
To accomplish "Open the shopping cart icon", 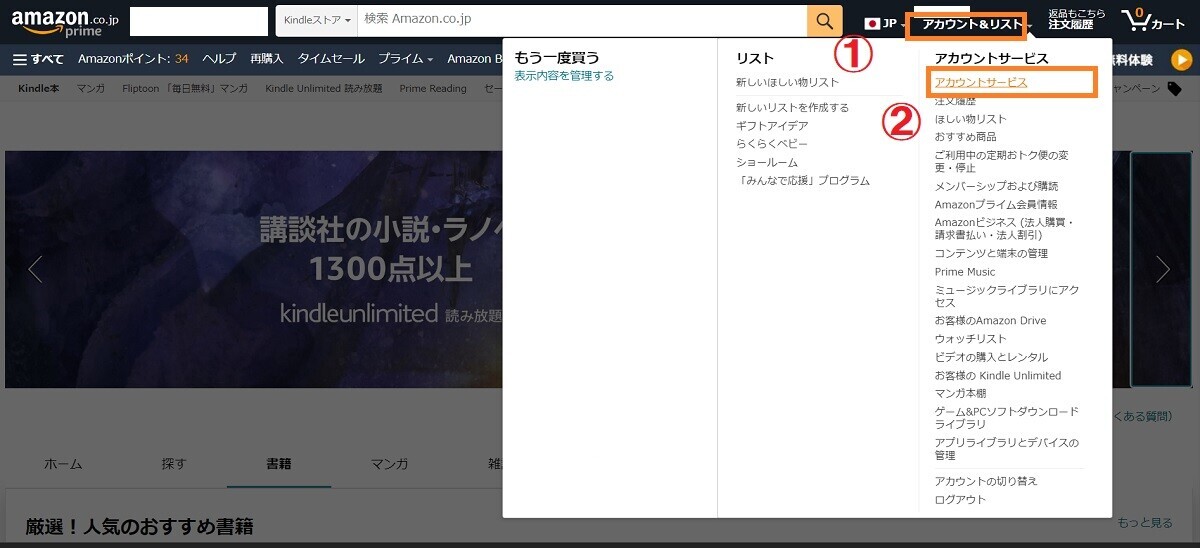I will pyautogui.click(x=1153, y=21).
